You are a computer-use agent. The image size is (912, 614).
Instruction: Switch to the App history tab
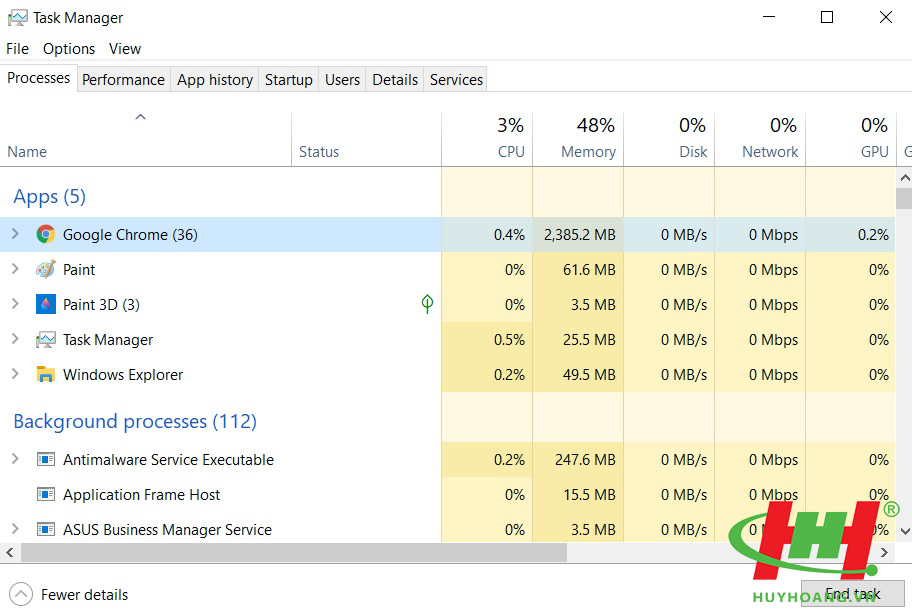click(x=215, y=80)
